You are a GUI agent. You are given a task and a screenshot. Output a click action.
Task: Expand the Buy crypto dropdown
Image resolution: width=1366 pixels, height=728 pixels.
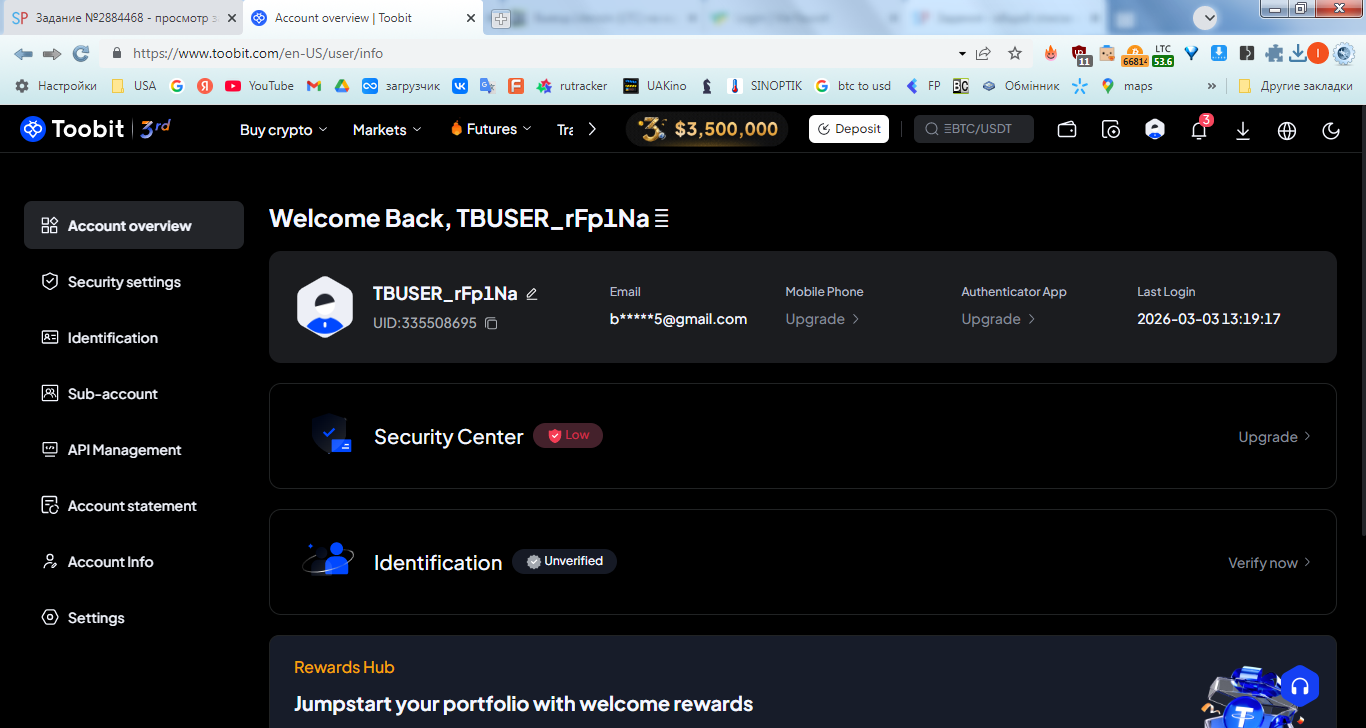coord(284,130)
